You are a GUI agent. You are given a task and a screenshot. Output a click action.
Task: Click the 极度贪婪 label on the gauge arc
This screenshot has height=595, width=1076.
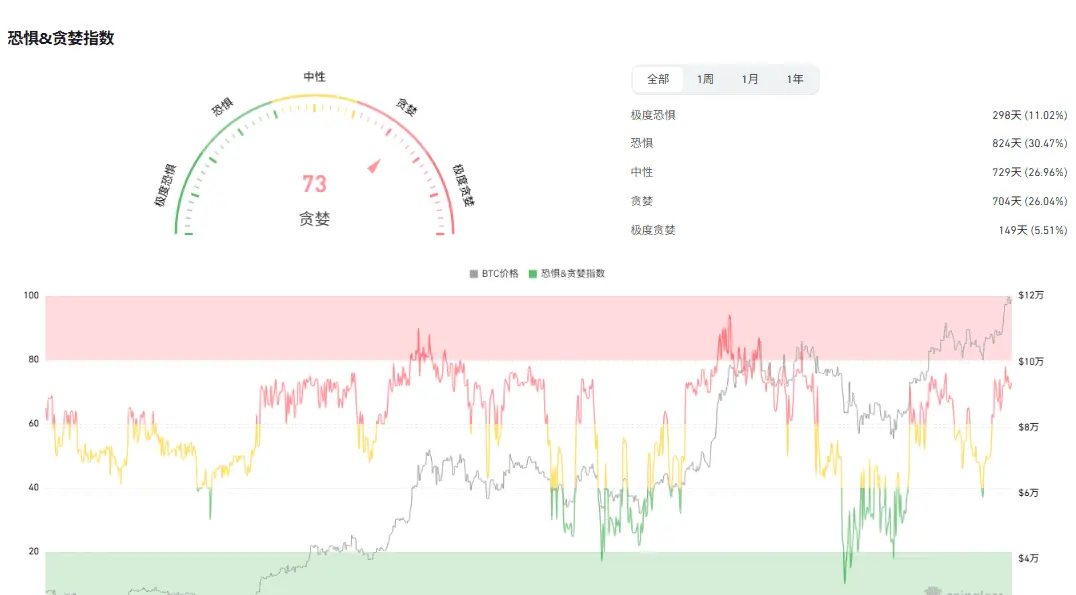coord(464,185)
